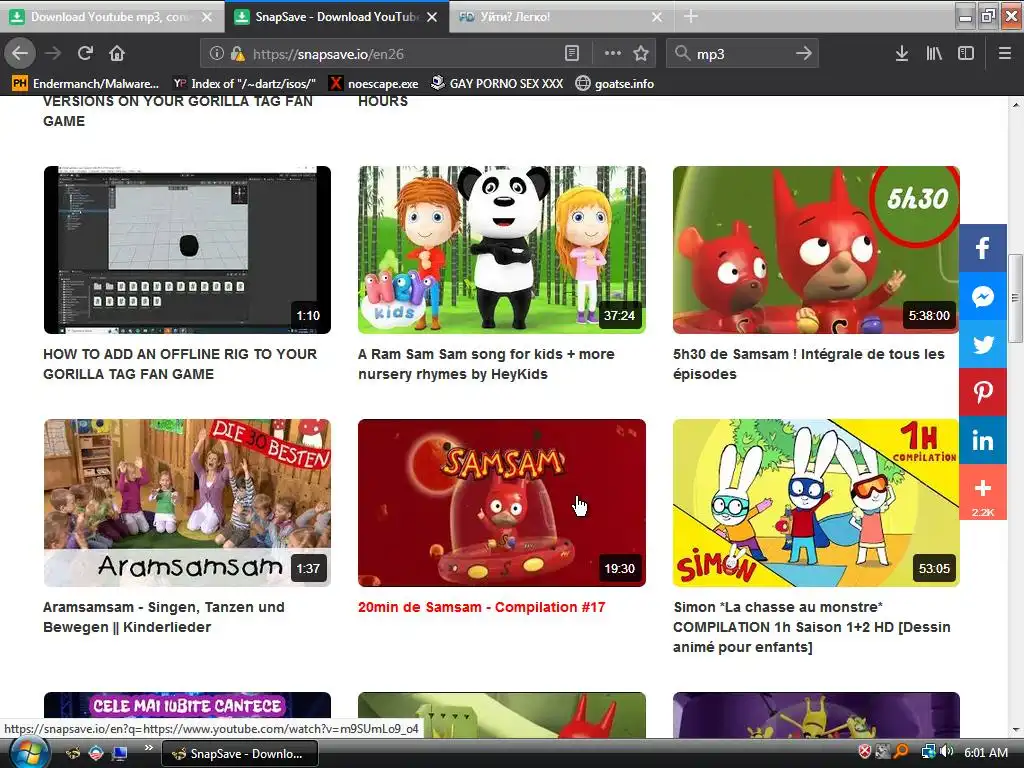Click the red security alert tray icon
The width and height of the screenshot is (1024, 768).
[864, 752]
